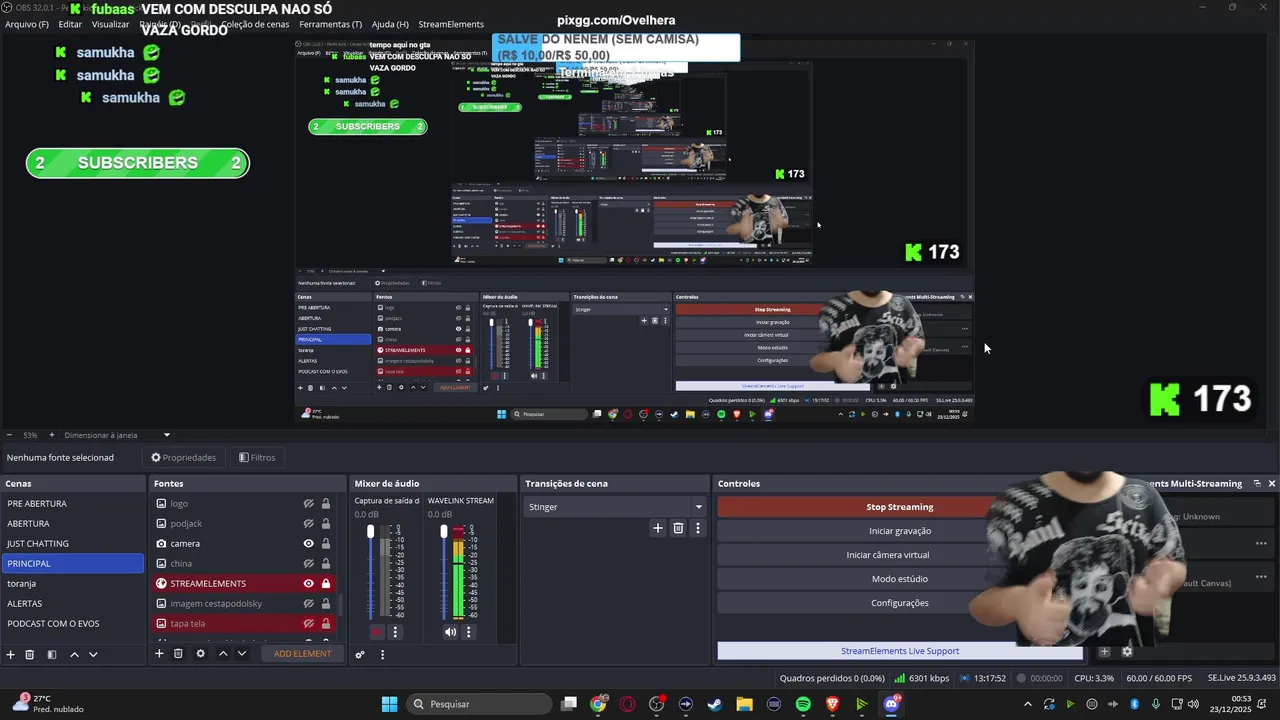
Task: Move the selected source up
Action: pos(223,653)
